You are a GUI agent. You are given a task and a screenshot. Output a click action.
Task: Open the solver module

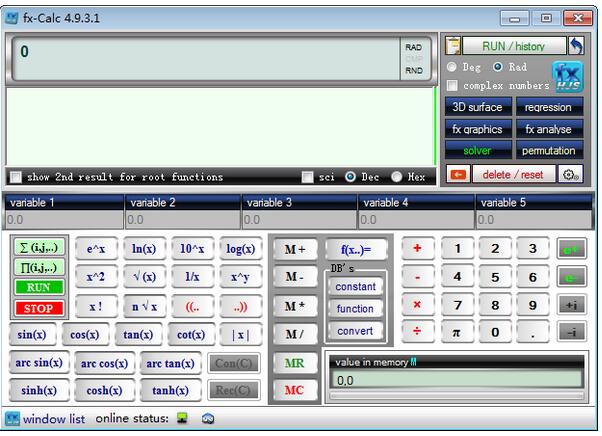click(478, 150)
